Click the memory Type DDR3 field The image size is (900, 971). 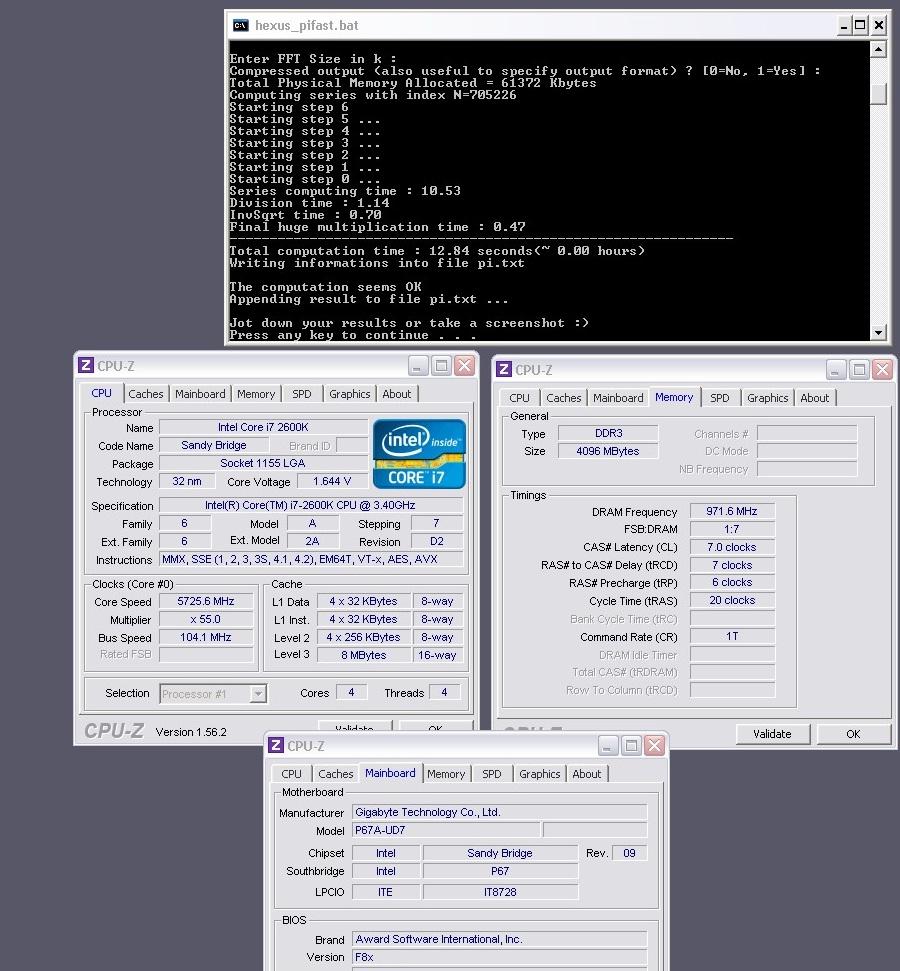click(608, 433)
